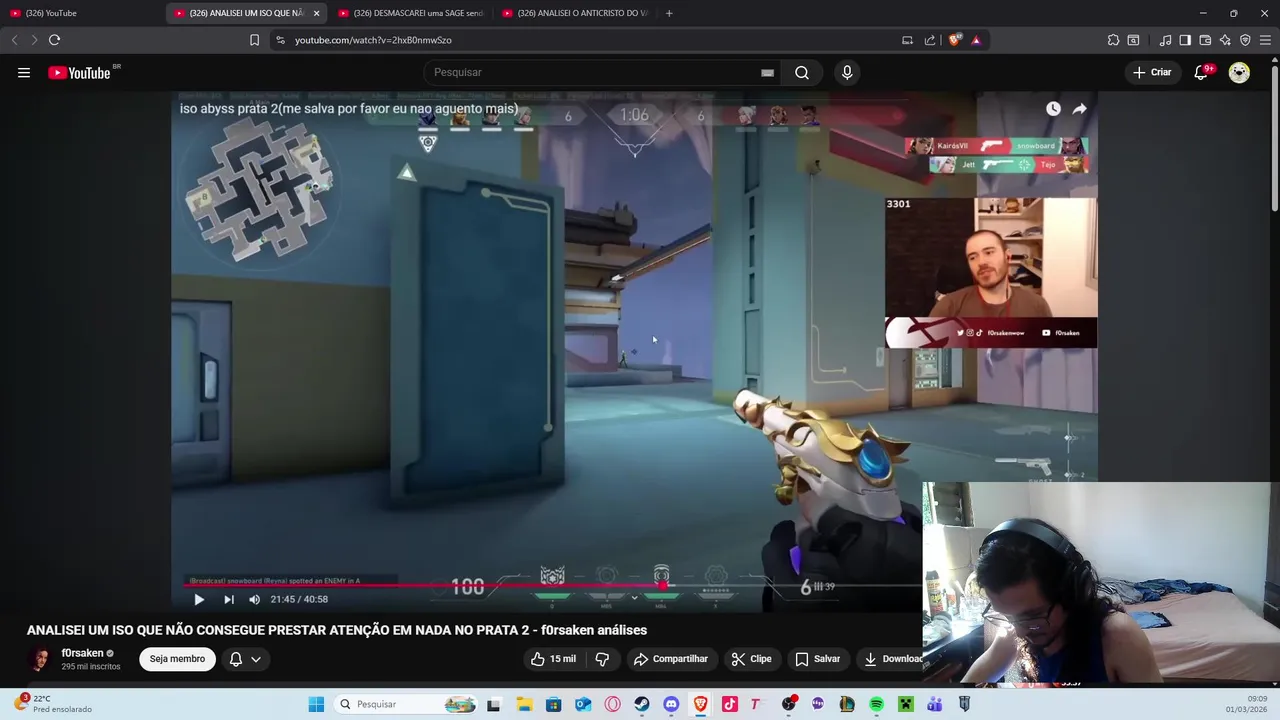View site information icon in address bar
The height and width of the screenshot is (720, 1280).
(280, 40)
